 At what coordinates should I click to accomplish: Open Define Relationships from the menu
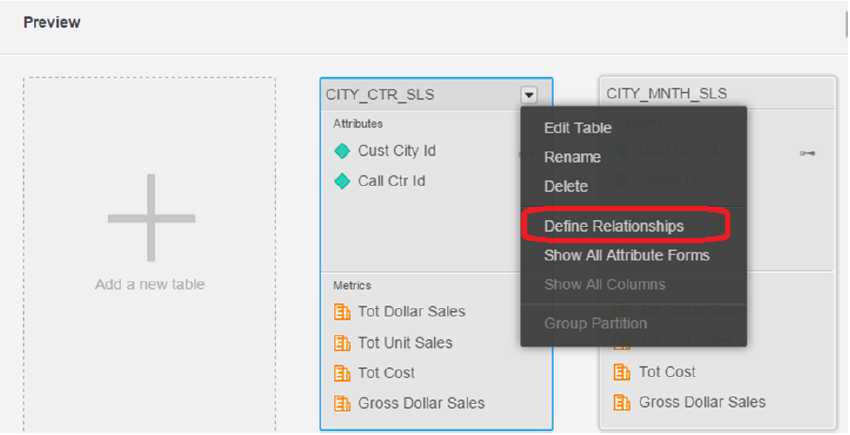tap(613, 226)
